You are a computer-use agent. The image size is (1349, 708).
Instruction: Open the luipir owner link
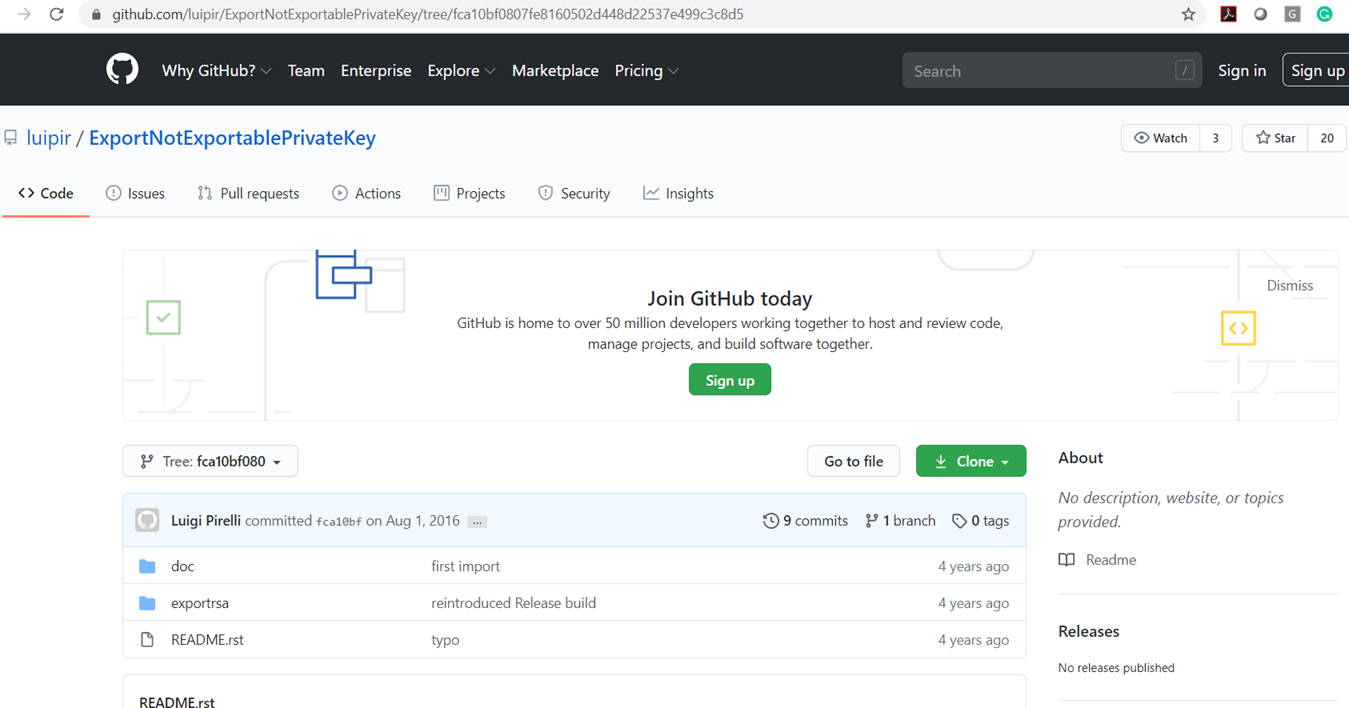(48, 138)
